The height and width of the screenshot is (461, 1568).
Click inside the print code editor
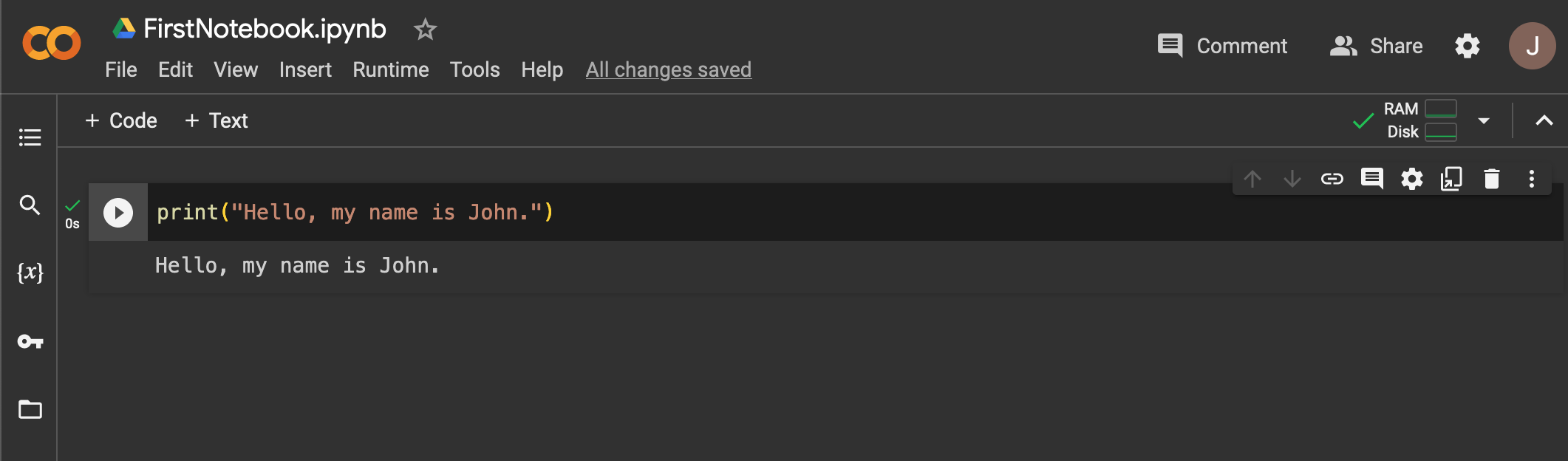(855, 212)
